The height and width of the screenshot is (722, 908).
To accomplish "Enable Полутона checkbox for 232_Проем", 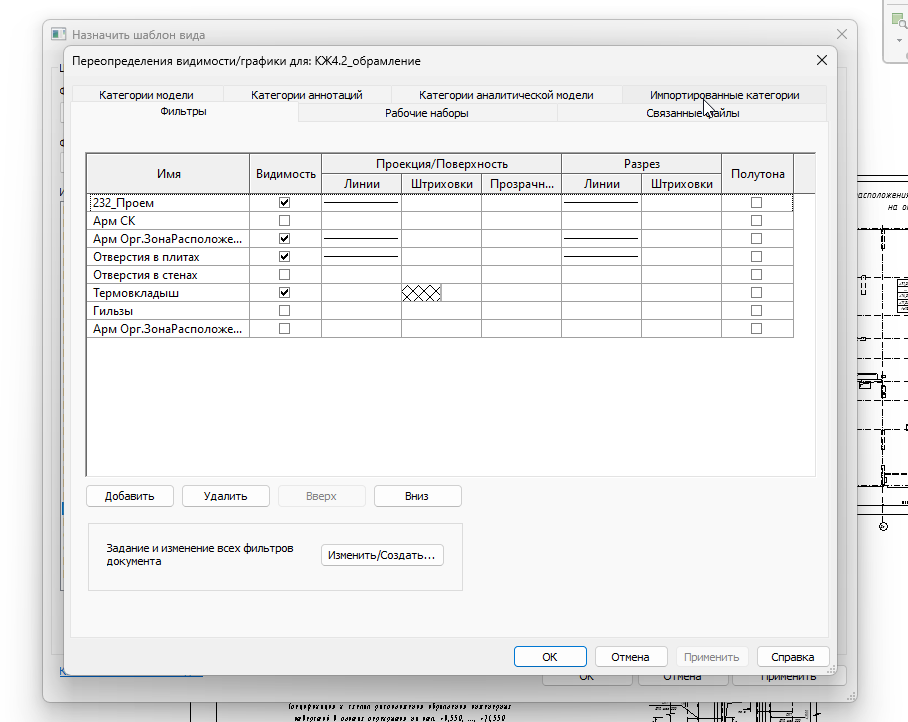I will pyautogui.click(x=756, y=203).
